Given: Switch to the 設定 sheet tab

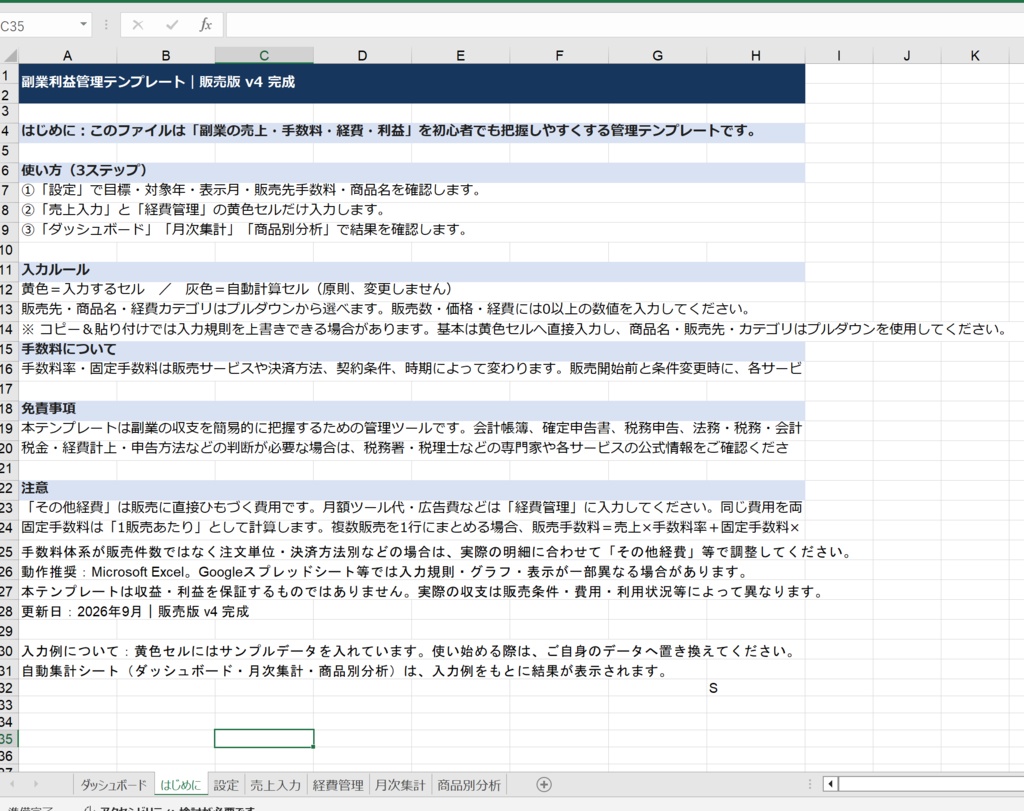Looking at the screenshot, I should (x=226, y=785).
